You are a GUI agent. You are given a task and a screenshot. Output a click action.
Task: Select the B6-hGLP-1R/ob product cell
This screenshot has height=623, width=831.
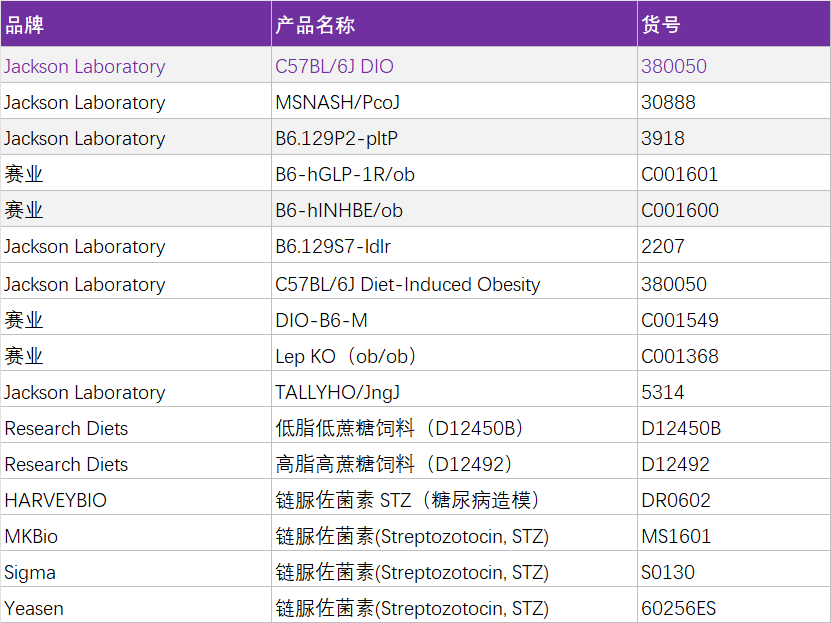pyautogui.click(x=454, y=173)
